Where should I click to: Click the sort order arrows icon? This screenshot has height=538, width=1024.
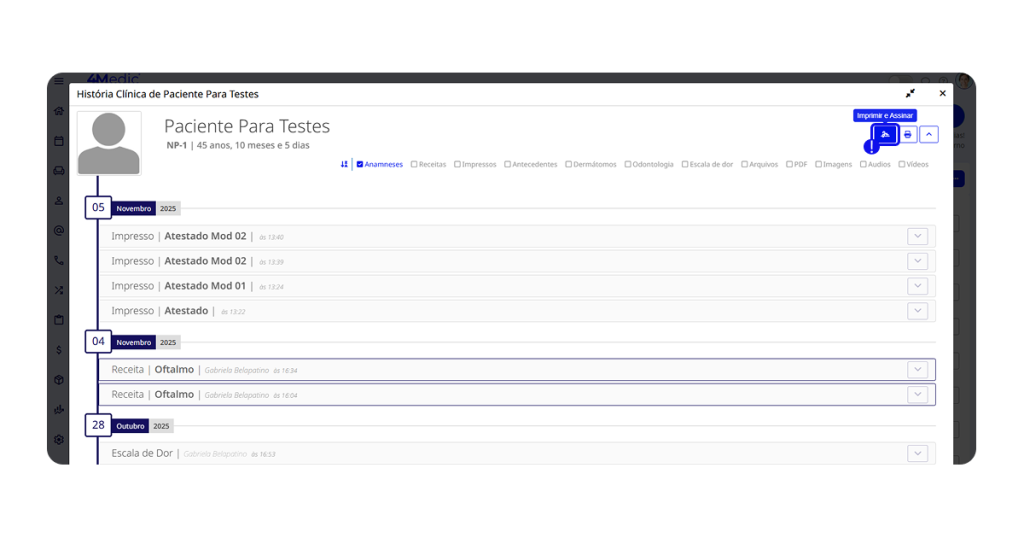tap(344, 164)
